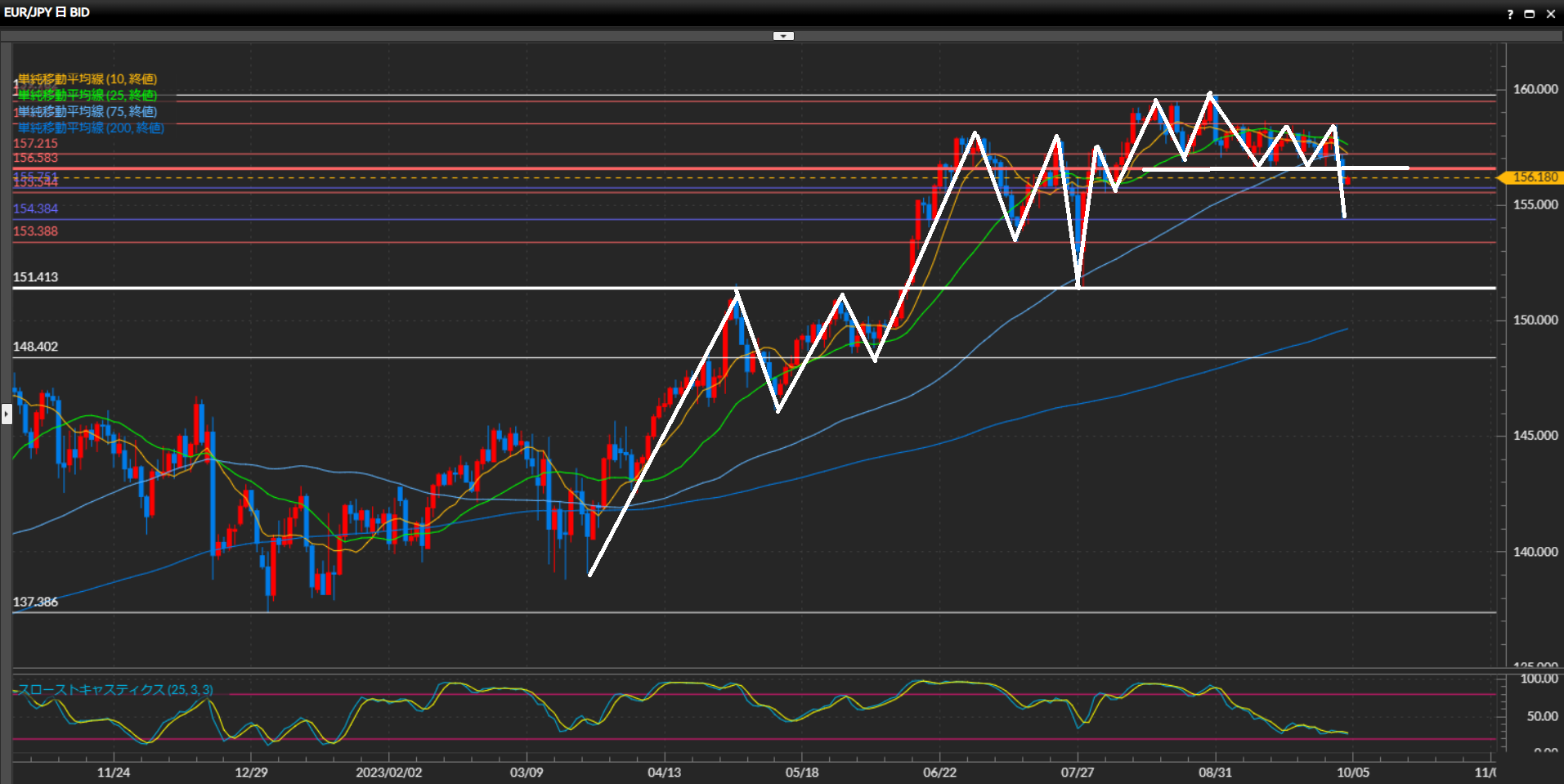Screen dimensions: 1564x784
Task: Open the Slow Stochastics (25, 3, 3) indicator label
Action: coord(115,690)
